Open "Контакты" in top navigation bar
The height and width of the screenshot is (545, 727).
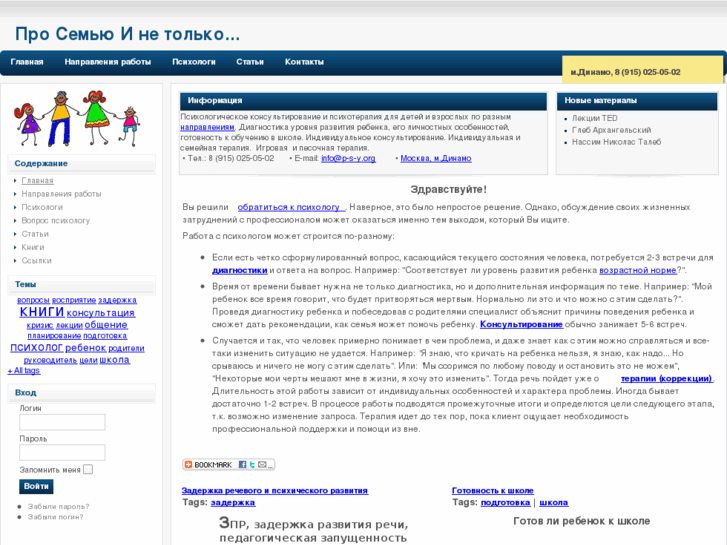304,62
